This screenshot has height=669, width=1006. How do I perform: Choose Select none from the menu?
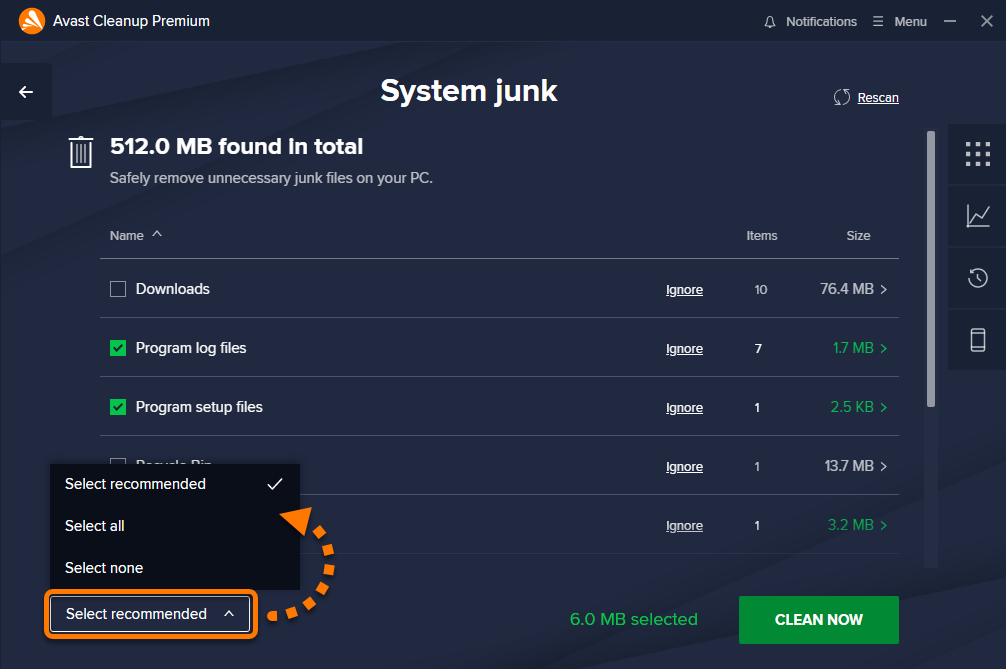(175, 568)
